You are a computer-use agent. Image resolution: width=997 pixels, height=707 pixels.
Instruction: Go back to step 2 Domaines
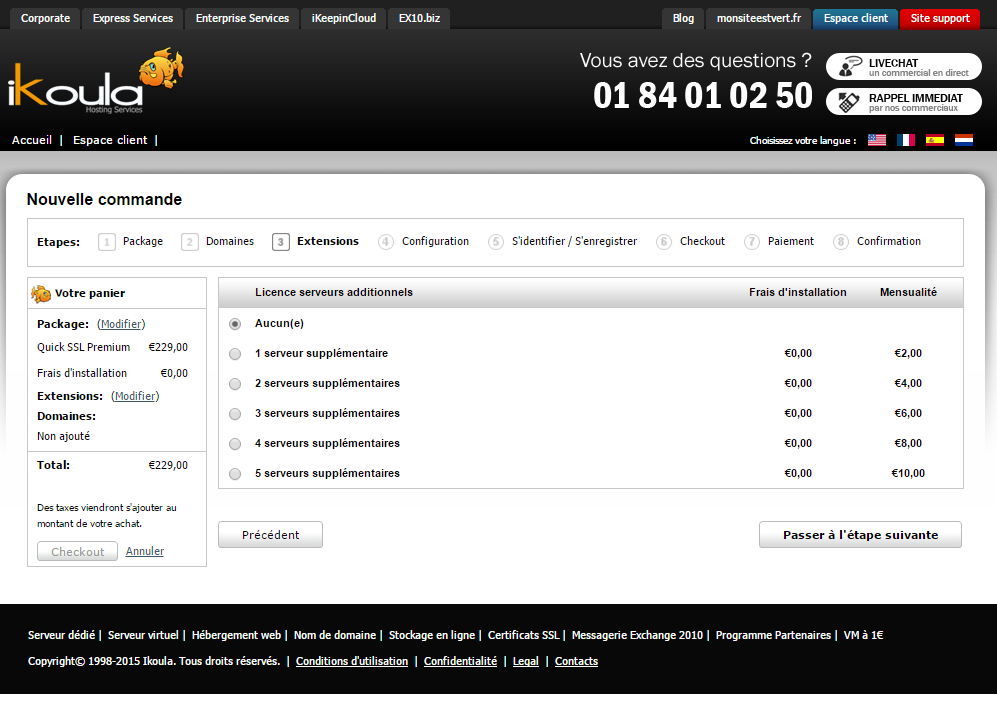pyautogui.click(x=229, y=241)
